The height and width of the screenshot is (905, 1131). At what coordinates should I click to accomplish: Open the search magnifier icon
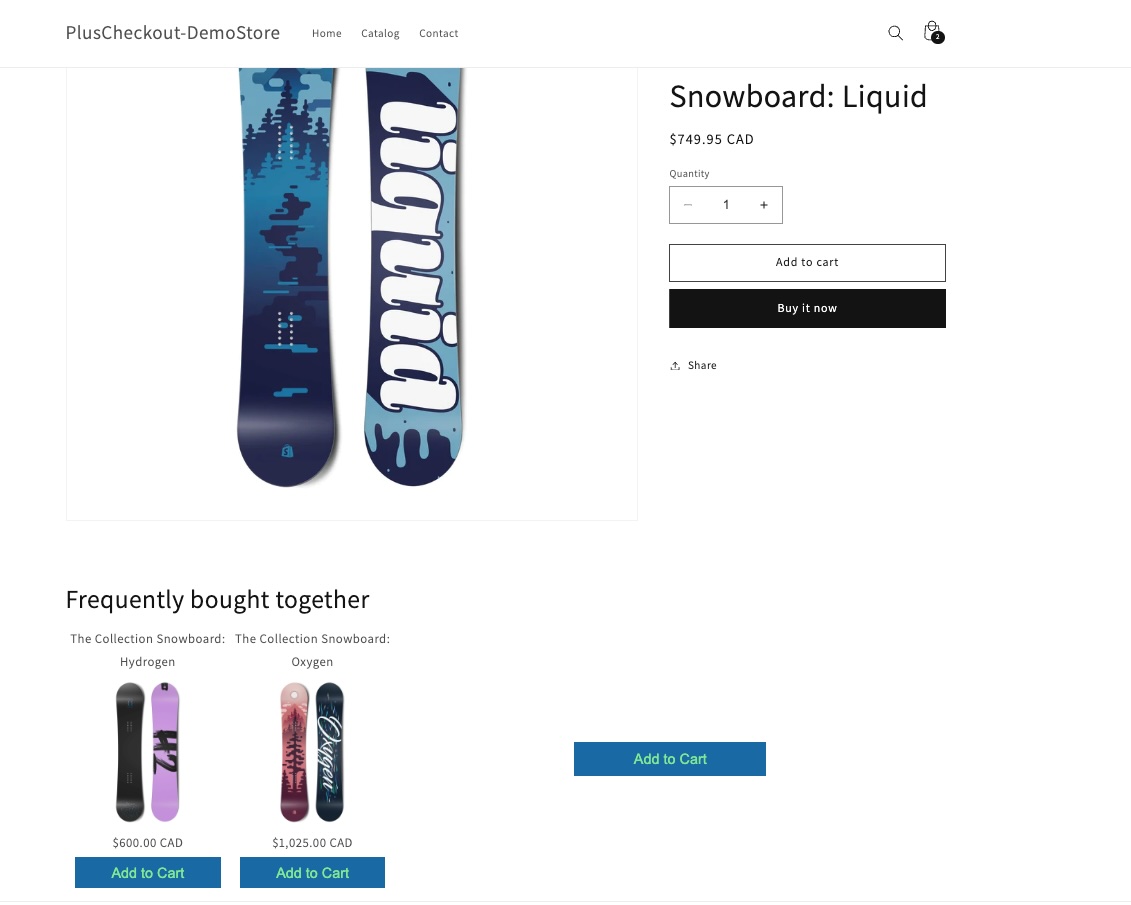pyautogui.click(x=895, y=33)
